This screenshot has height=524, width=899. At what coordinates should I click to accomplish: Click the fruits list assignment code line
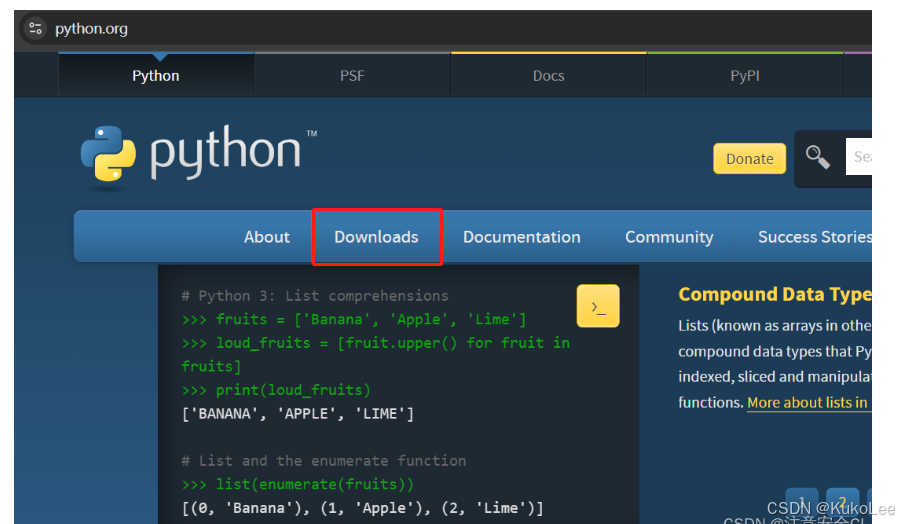[354, 319]
